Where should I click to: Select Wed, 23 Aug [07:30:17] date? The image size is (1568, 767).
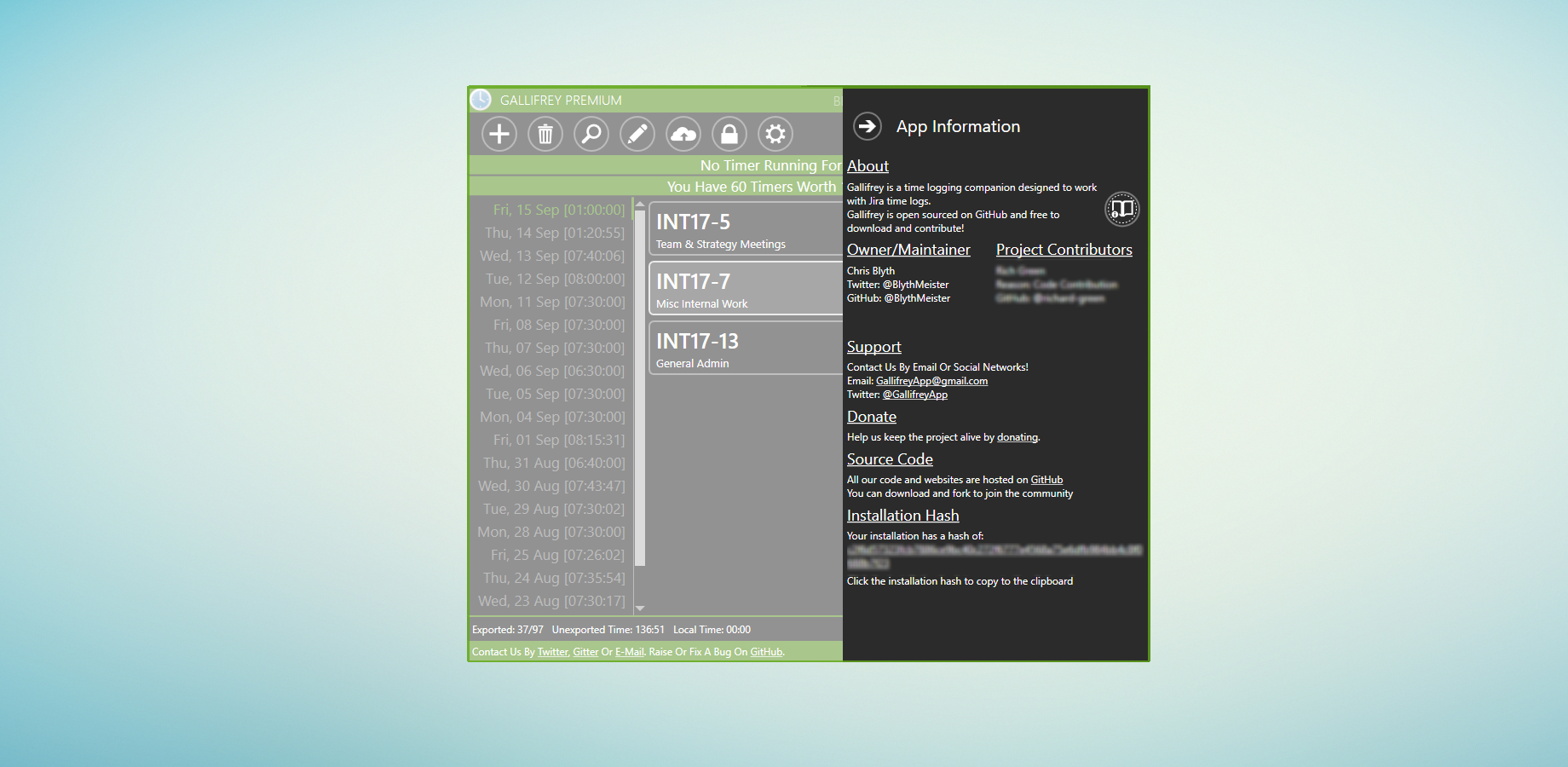551,601
